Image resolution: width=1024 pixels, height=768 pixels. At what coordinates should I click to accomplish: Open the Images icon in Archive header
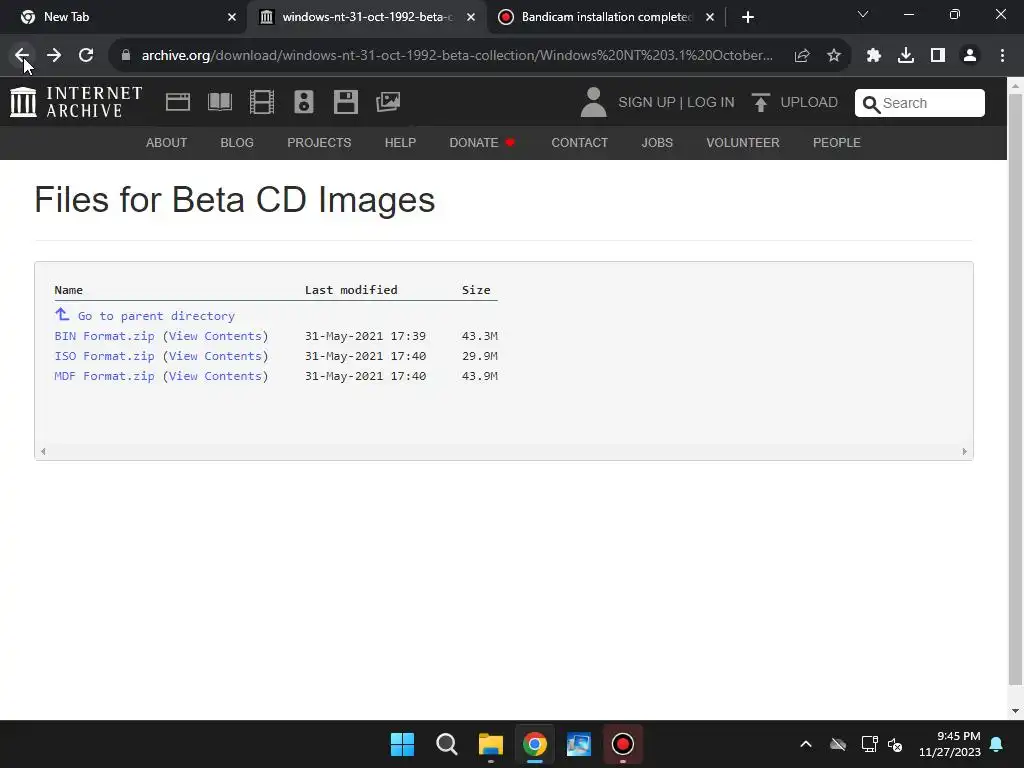[388, 102]
